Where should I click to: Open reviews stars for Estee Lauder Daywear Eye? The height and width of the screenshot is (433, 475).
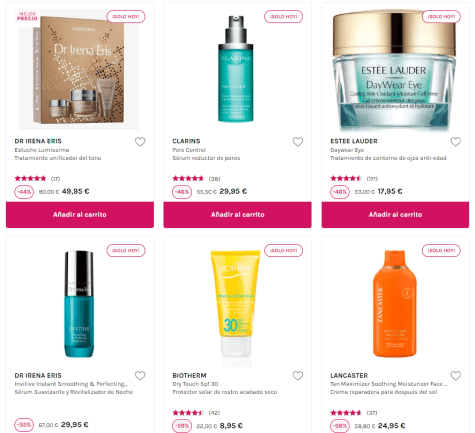coord(346,179)
